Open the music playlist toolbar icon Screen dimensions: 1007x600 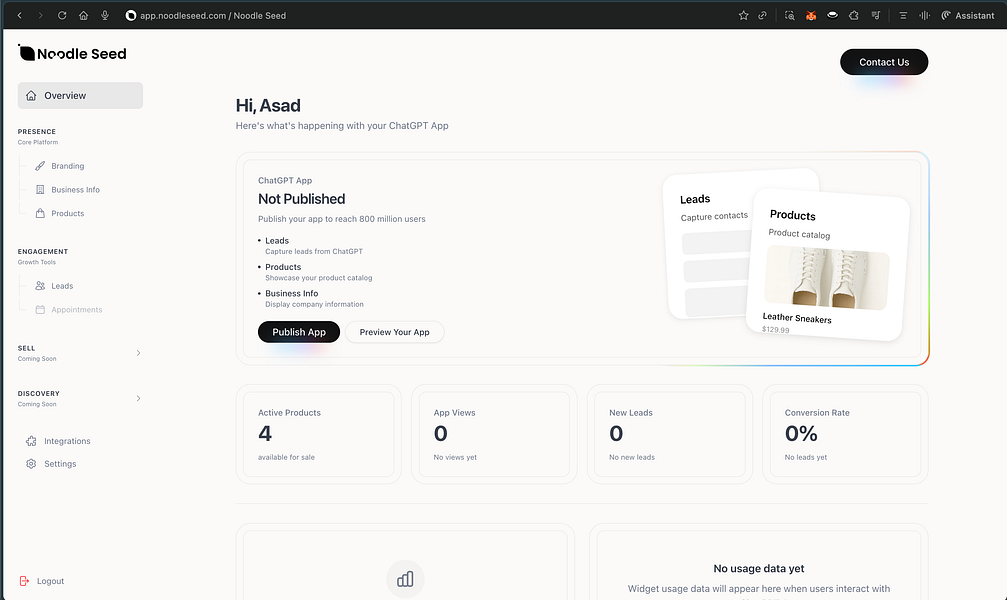(875, 15)
